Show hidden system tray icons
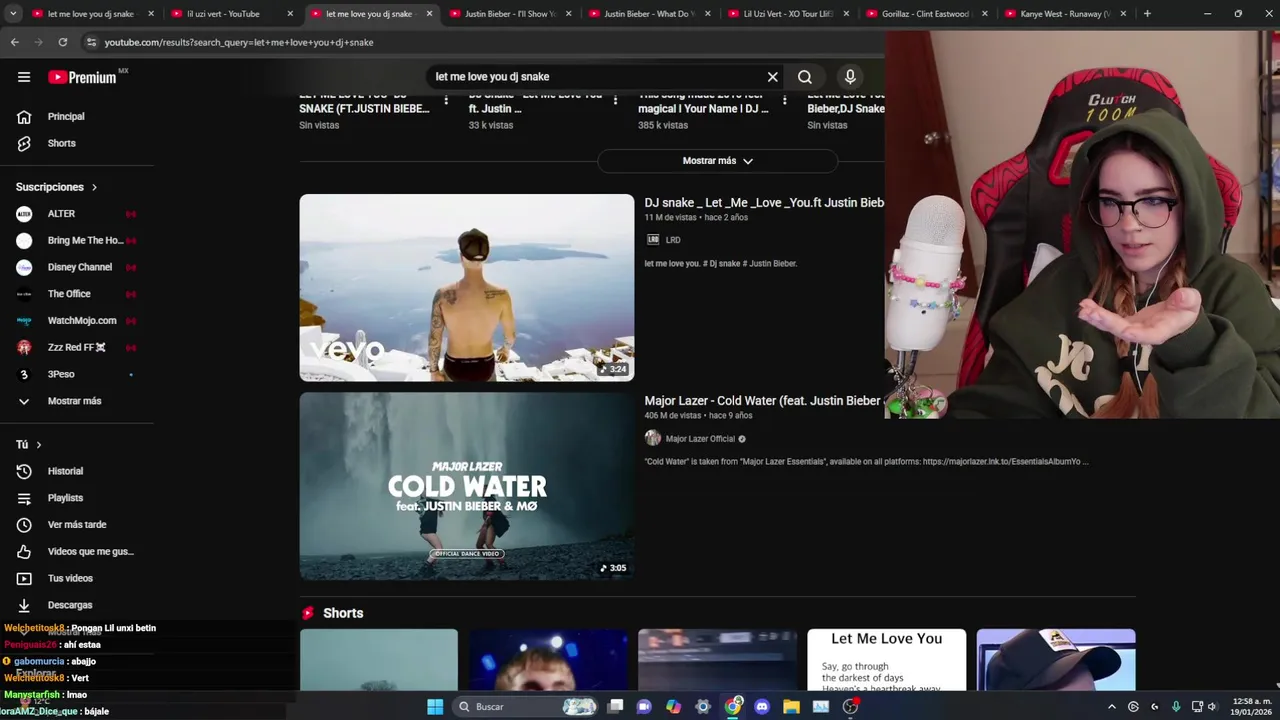The image size is (1280, 720). click(1111, 707)
